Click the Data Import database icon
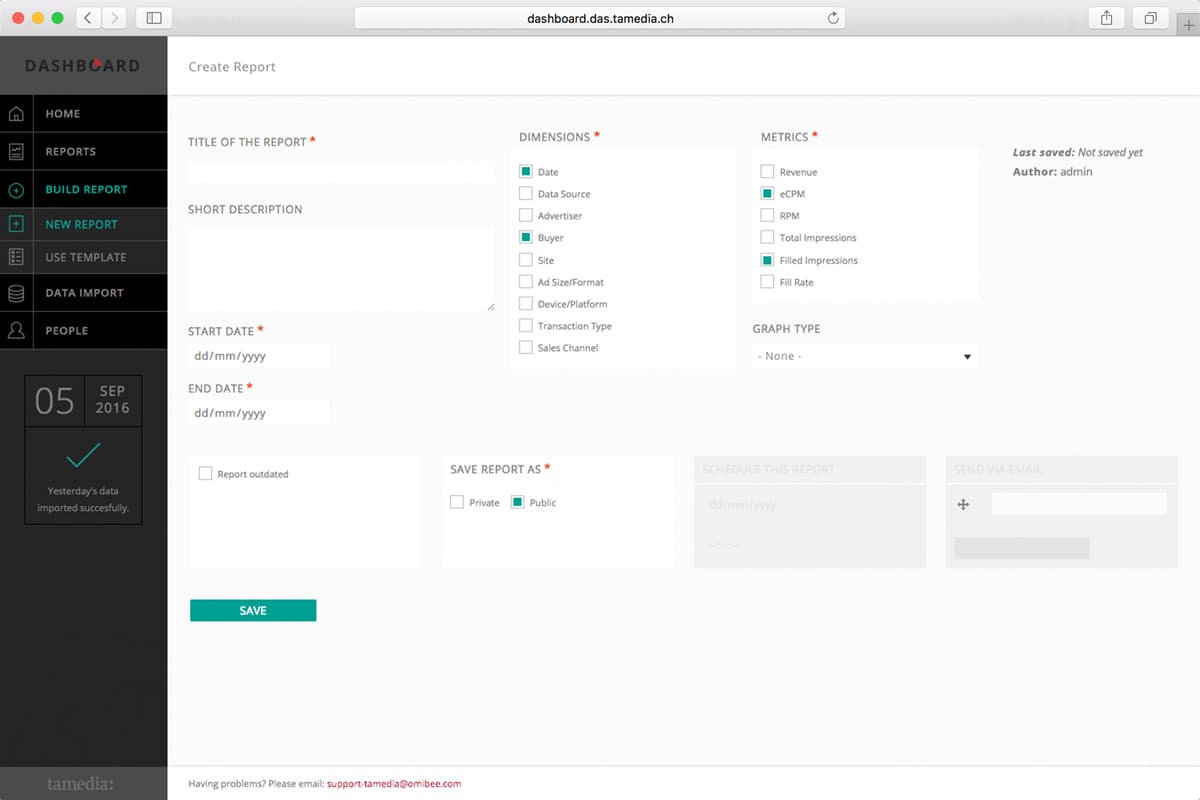This screenshot has height=800, width=1200. [16, 293]
